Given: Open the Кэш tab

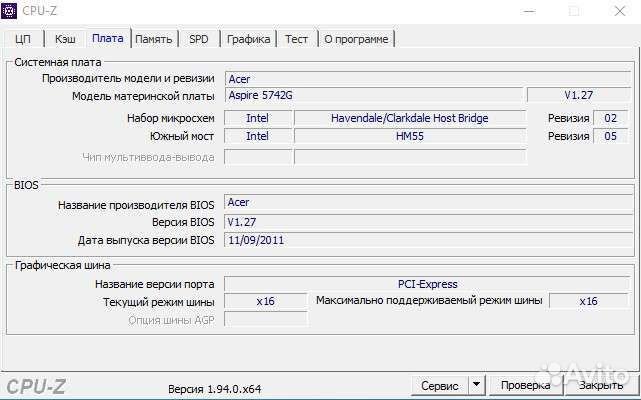Looking at the screenshot, I should coord(65,39).
